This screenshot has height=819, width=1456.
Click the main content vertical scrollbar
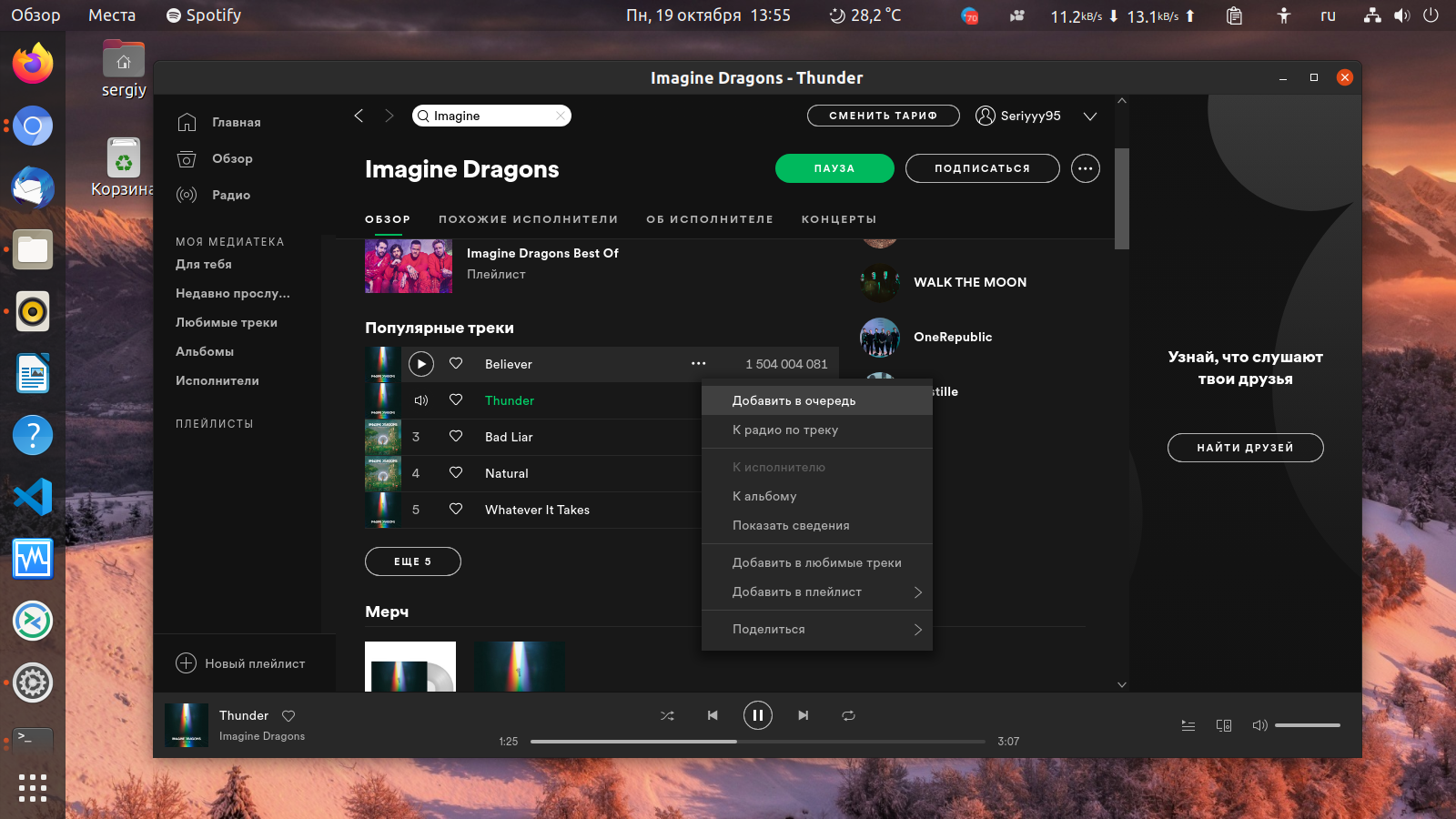click(1122, 198)
